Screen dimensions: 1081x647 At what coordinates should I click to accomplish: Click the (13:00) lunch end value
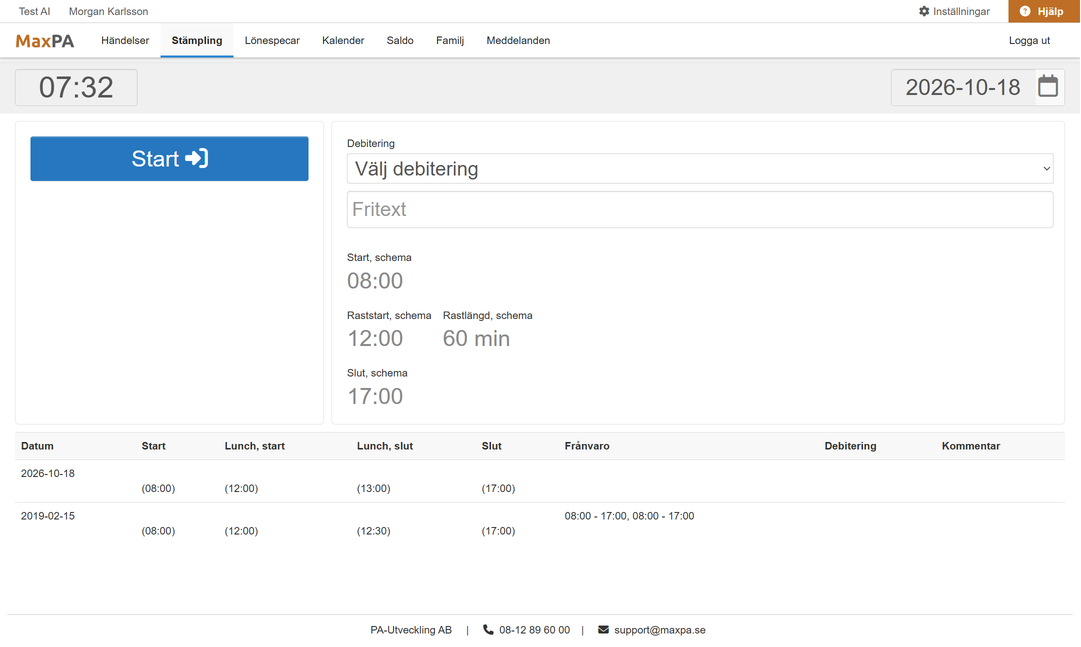[374, 488]
